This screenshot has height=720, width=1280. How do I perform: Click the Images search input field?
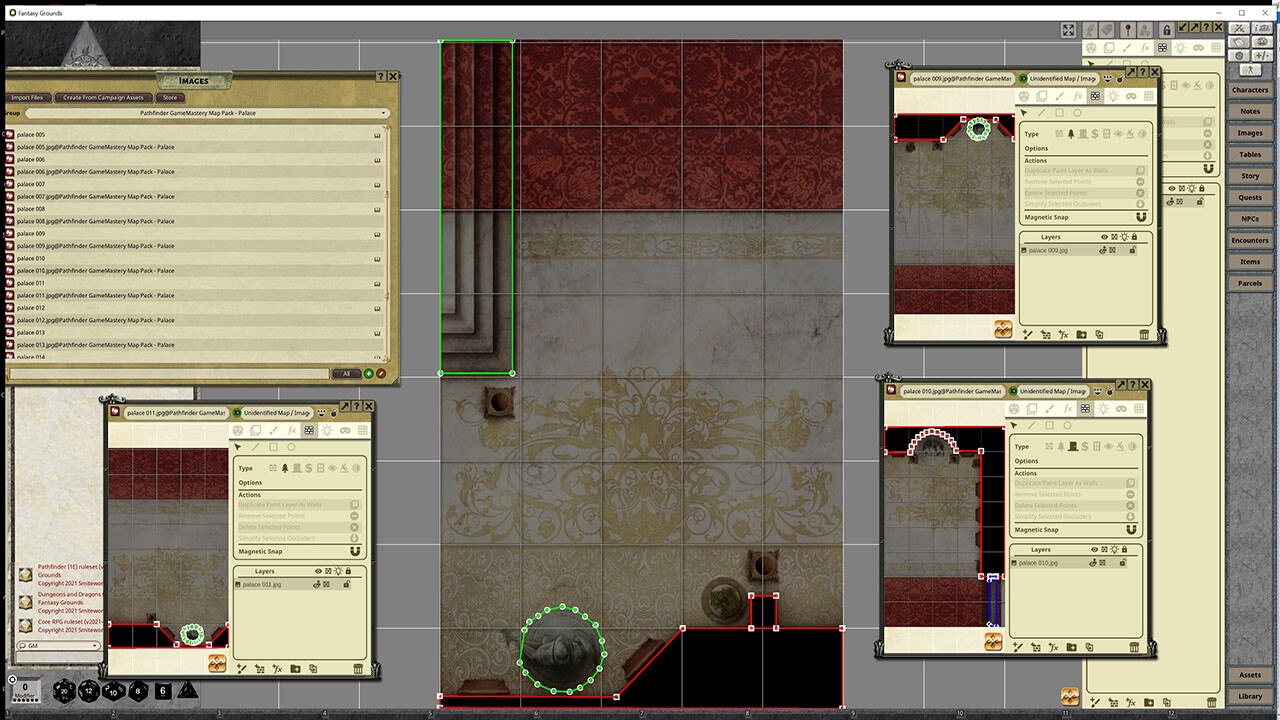click(170, 374)
